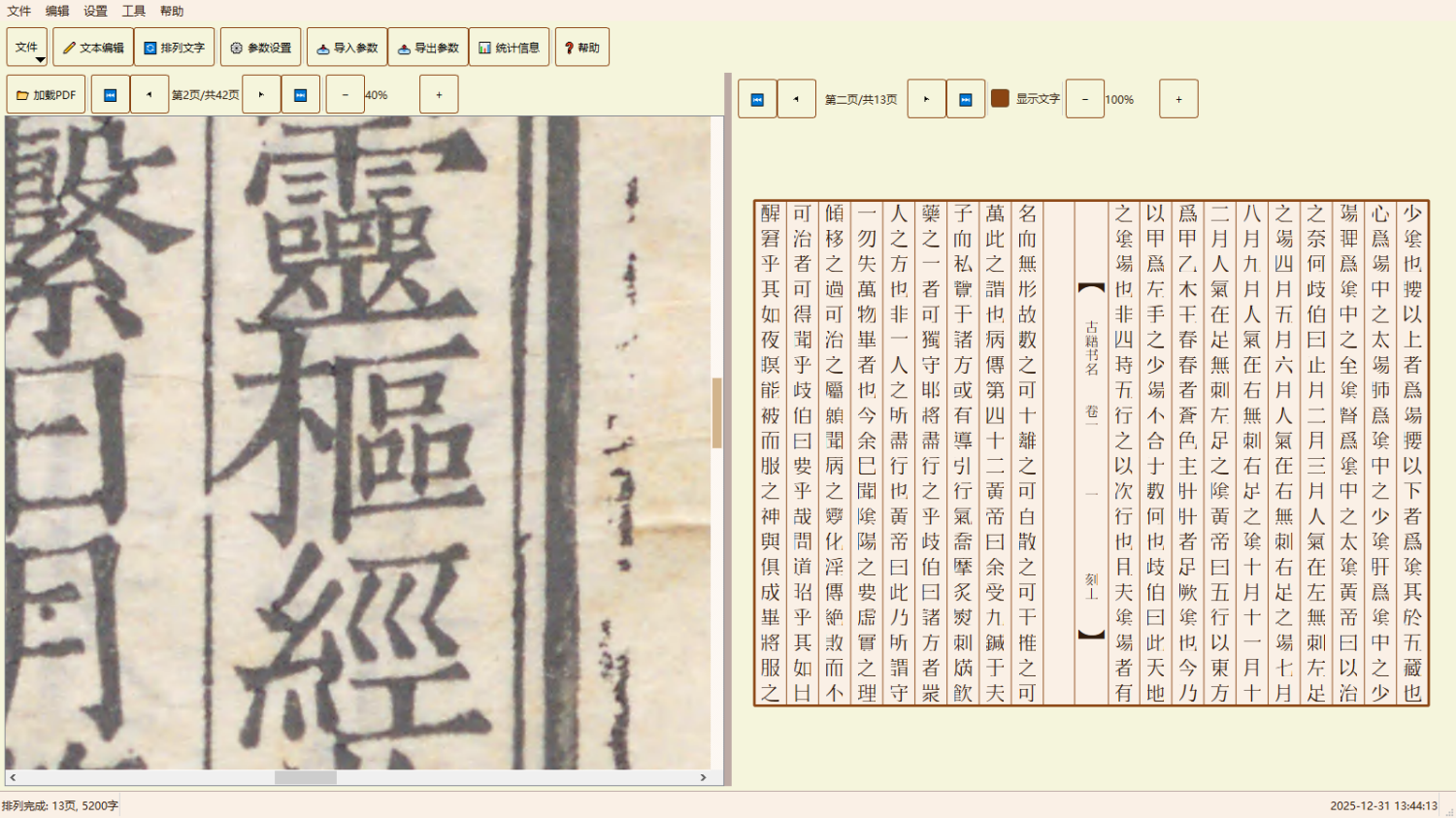Zoom out the PDF view from 40%
The image size is (1456, 818).
345,95
